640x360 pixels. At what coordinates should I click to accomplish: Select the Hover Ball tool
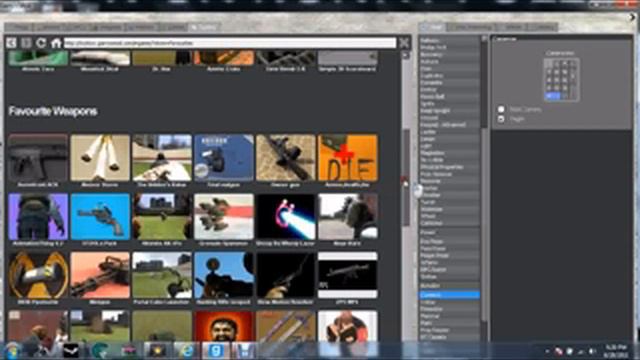(449, 97)
